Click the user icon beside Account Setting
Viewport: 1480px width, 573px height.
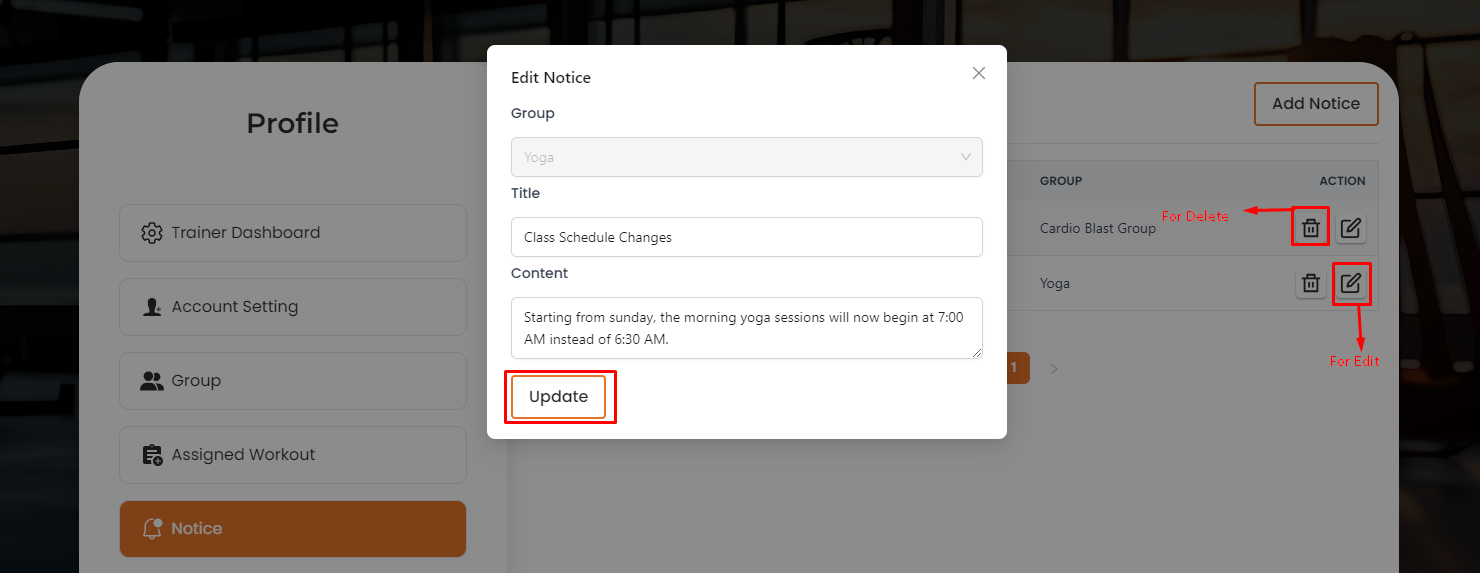[x=152, y=307]
